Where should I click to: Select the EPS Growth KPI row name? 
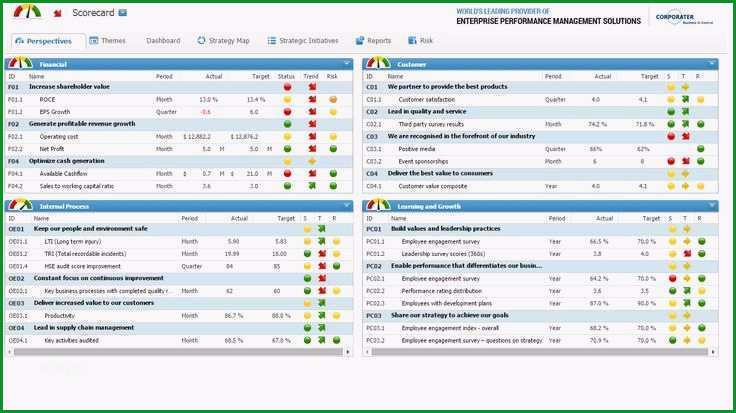coord(54,112)
